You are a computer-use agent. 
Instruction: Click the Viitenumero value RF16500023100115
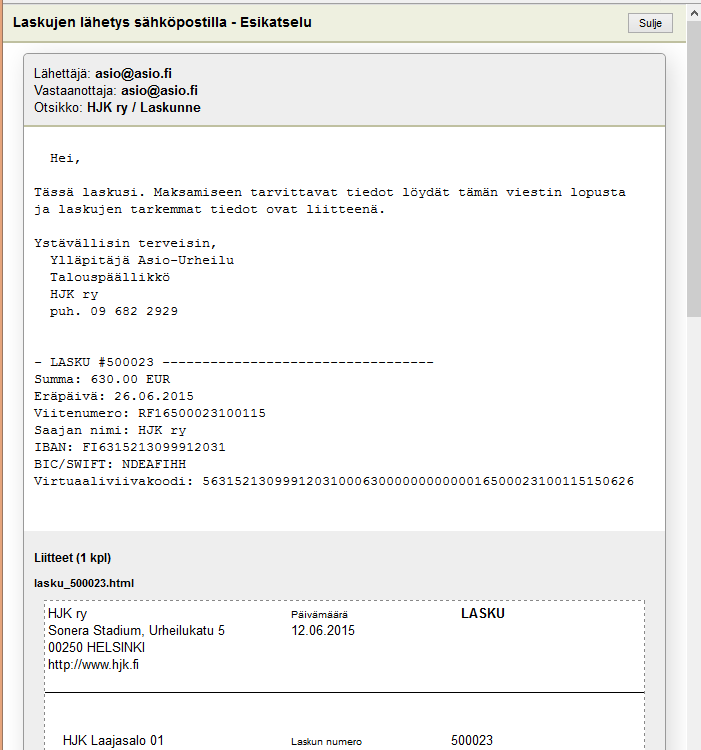(202, 413)
